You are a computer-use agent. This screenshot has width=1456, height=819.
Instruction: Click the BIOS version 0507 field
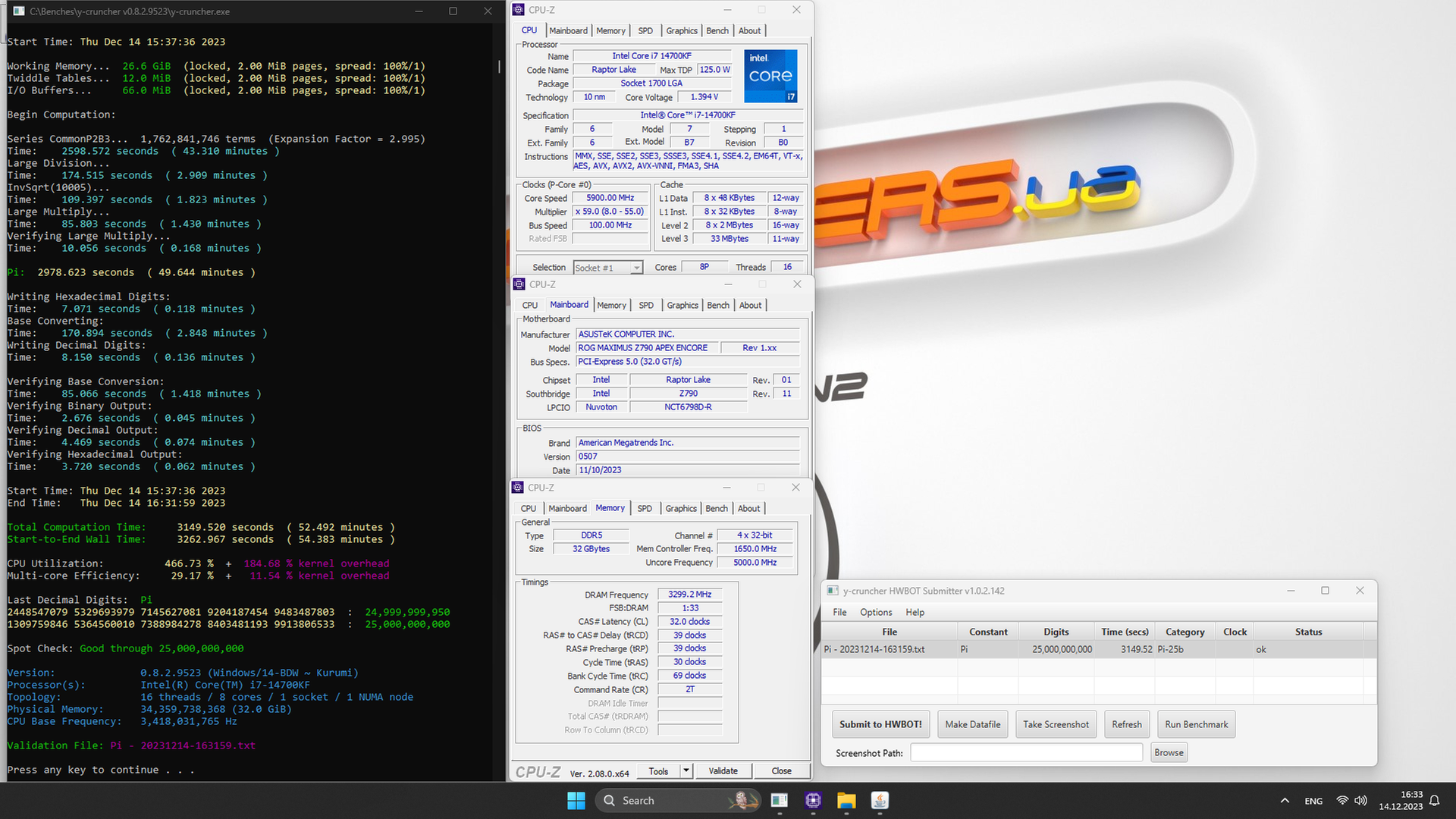pos(688,457)
